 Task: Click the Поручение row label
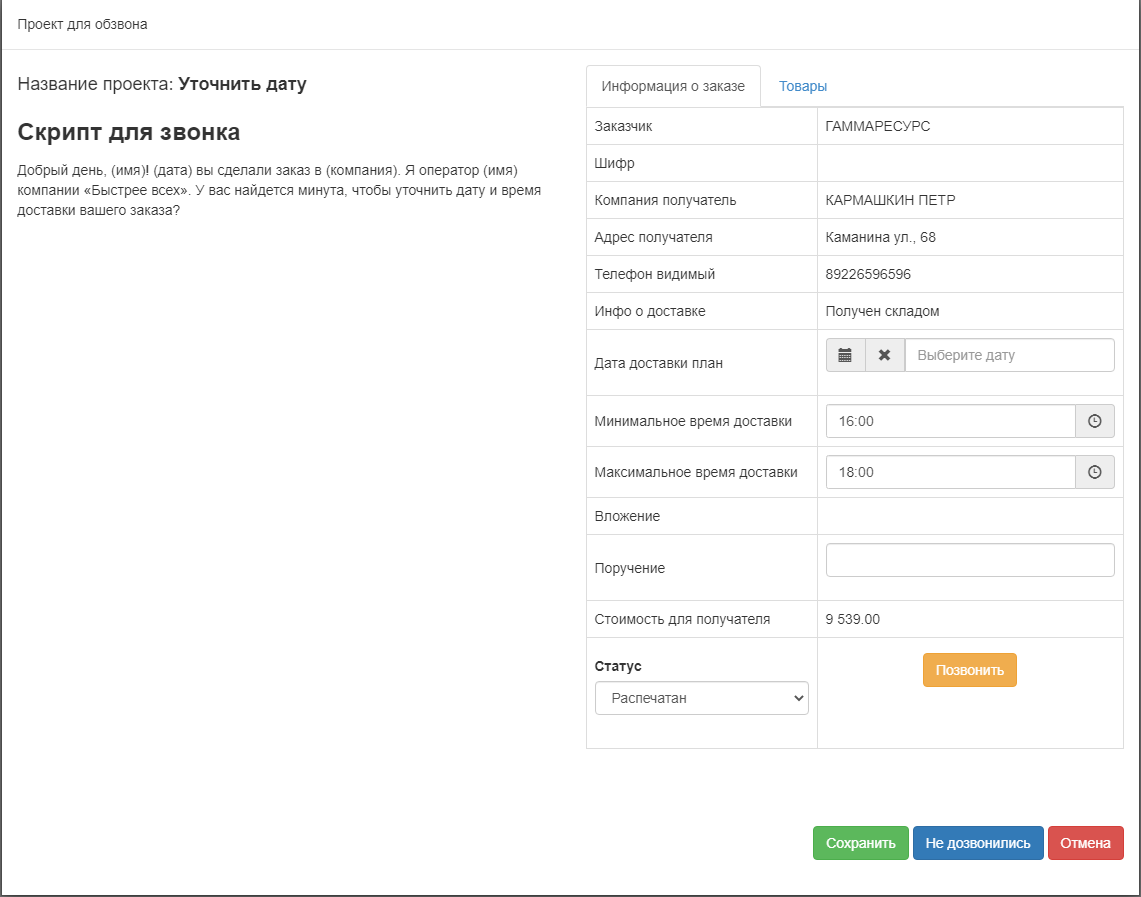click(629, 568)
